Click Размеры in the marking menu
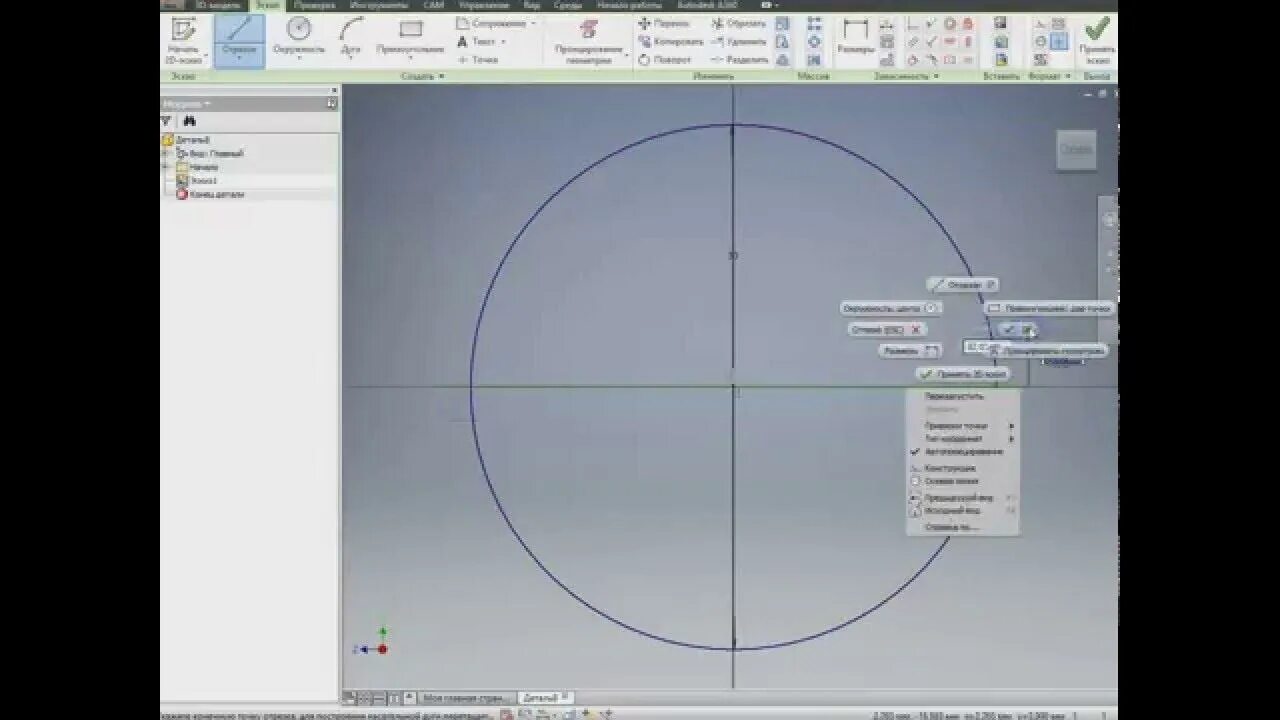Screen dimensions: 1280x720 910,350
